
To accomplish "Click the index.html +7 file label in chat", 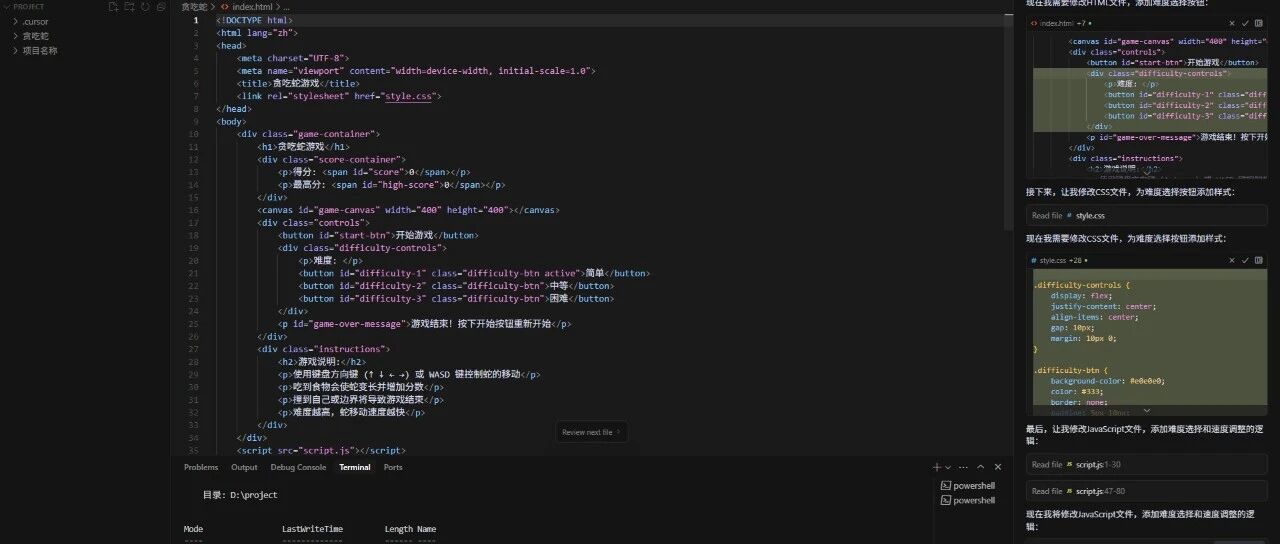I will pos(1061,22).
